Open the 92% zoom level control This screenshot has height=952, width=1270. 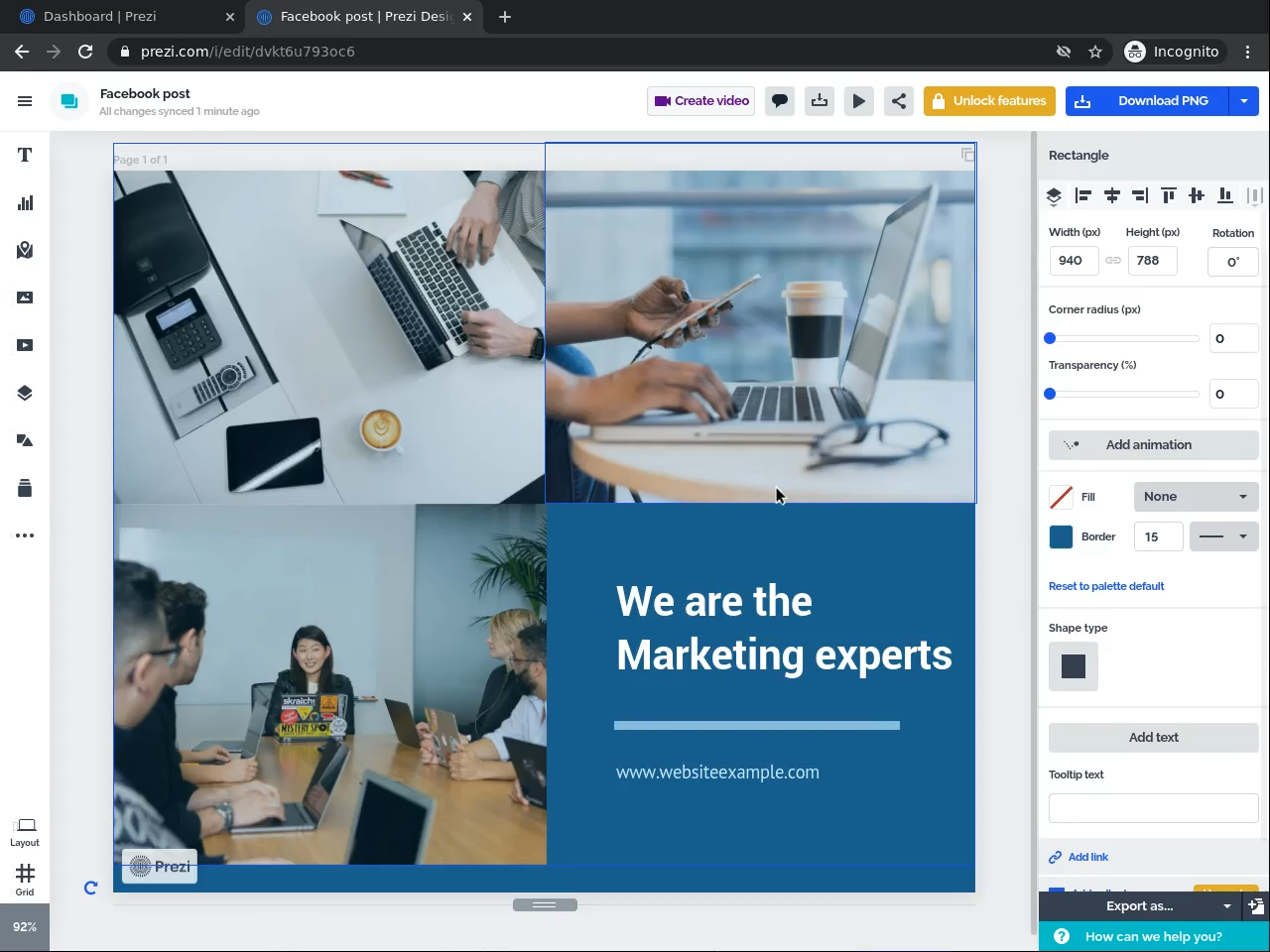[x=25, y=927]
